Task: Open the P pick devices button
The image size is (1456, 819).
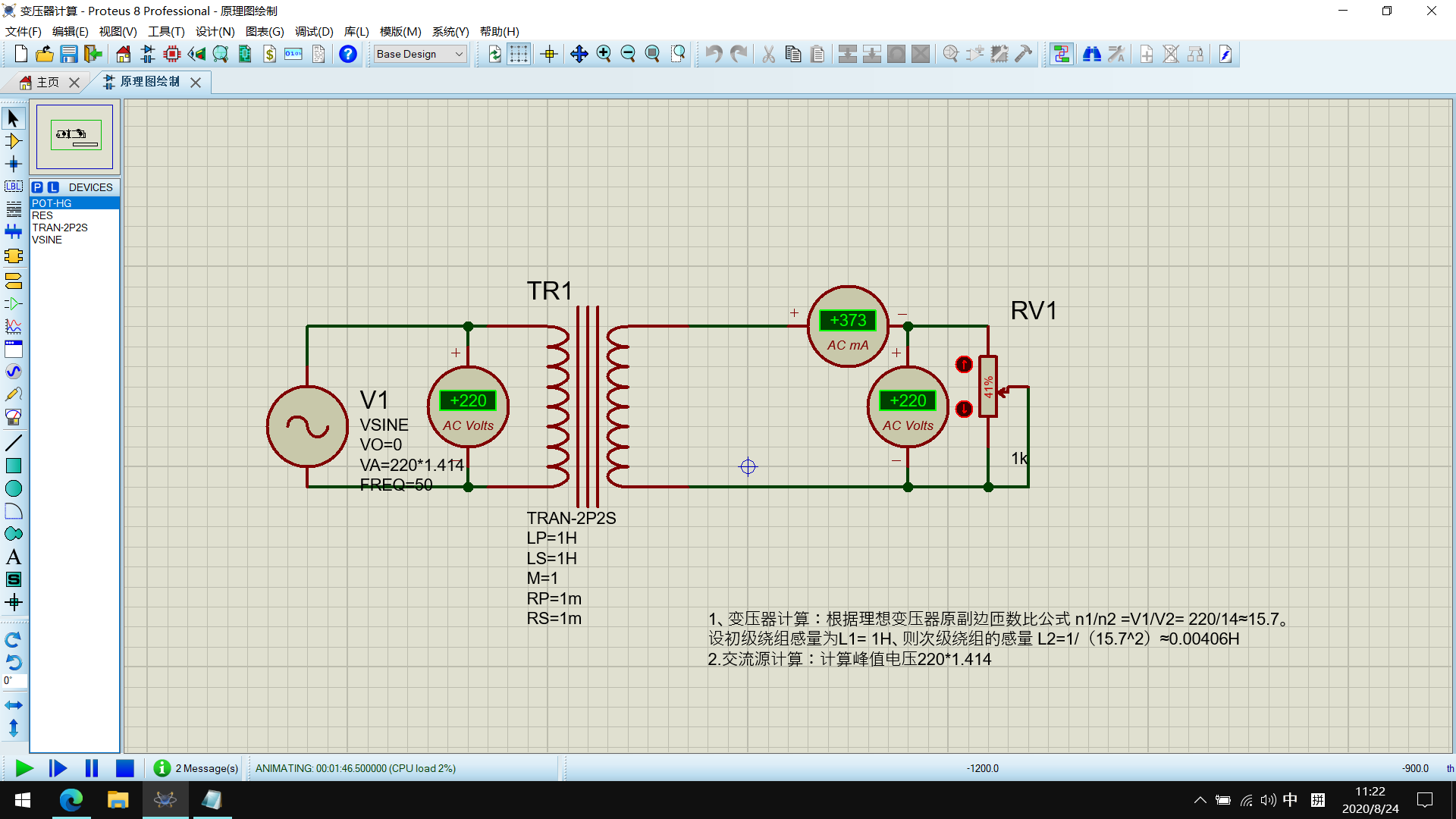Action: point(37,187)
